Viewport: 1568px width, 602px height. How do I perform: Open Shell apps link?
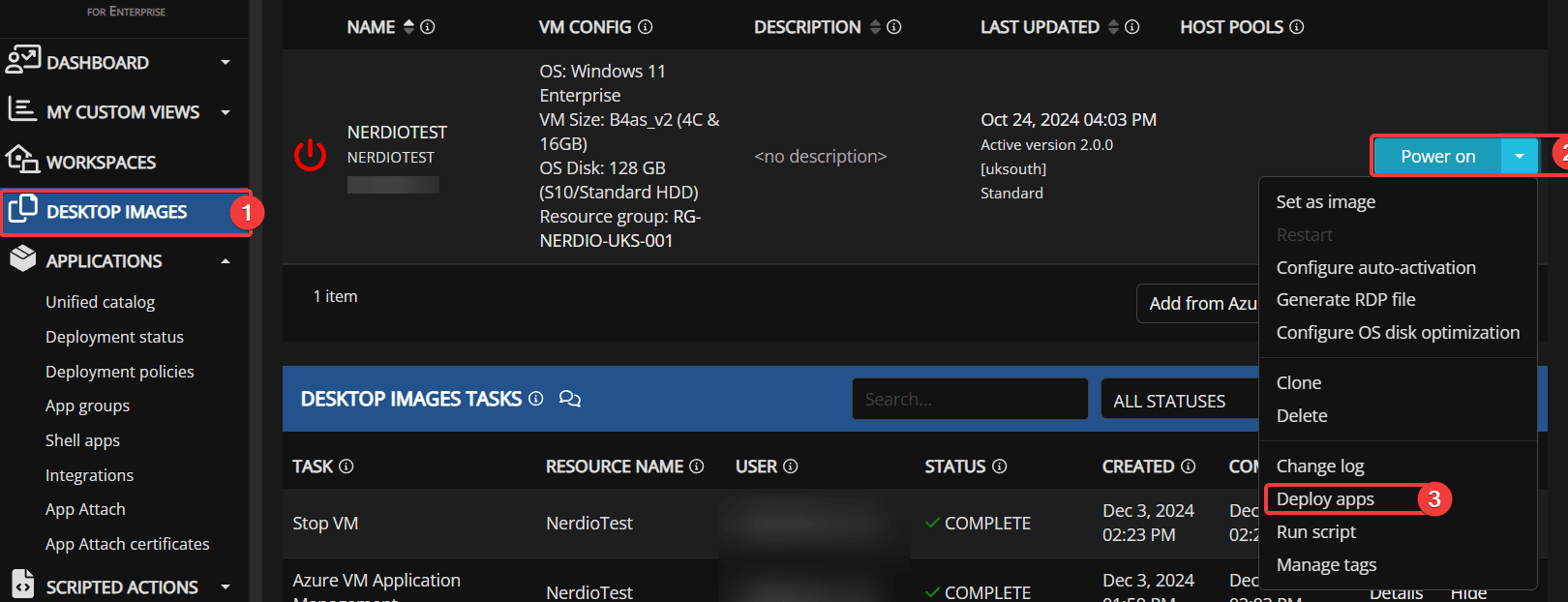[82, 440]
